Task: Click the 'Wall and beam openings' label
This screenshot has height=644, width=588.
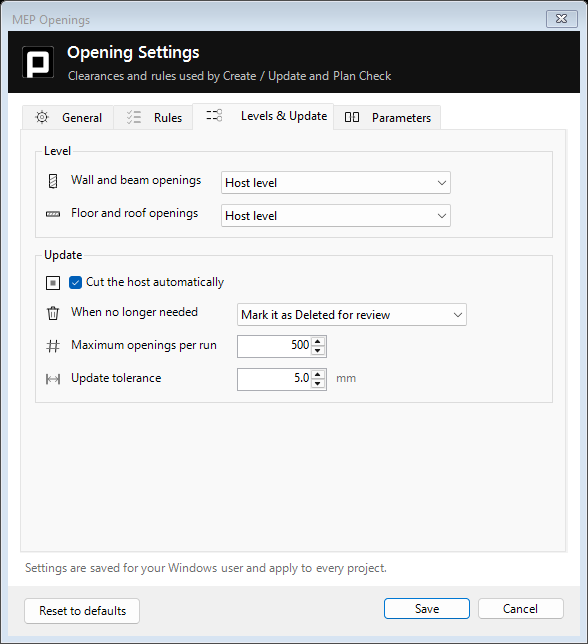Action: point(136,180)
